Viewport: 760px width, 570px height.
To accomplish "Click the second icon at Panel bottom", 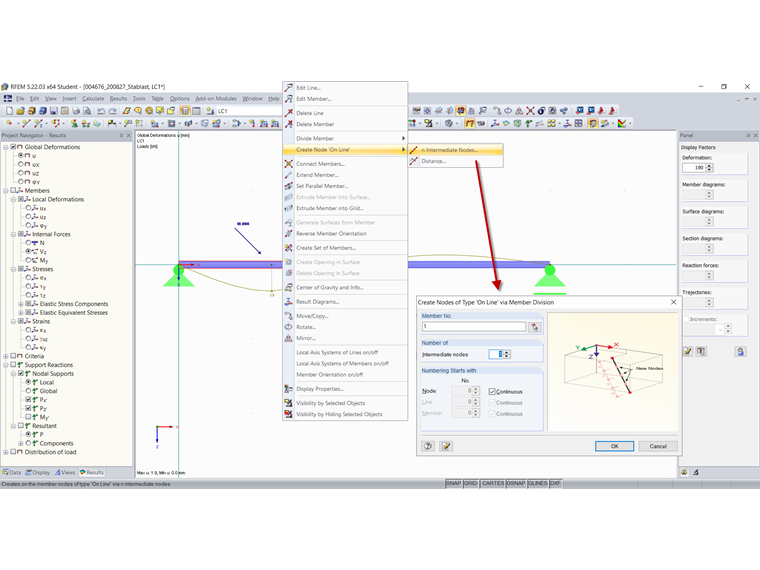I will click(x=696, y=472).
